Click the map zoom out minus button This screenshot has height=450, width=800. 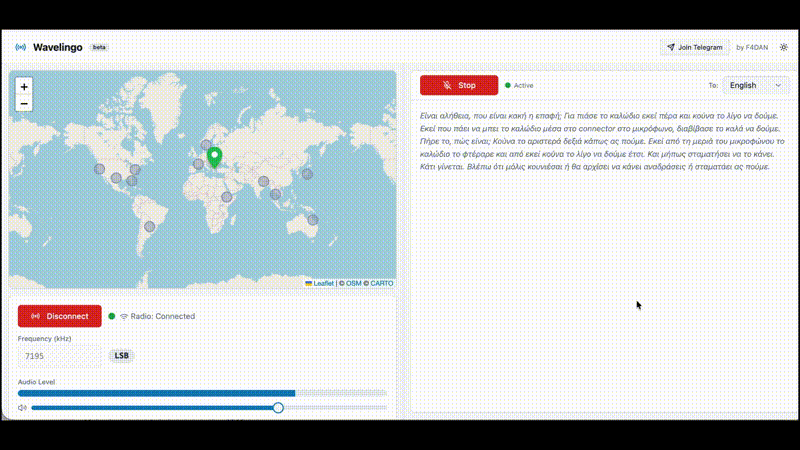24,103
